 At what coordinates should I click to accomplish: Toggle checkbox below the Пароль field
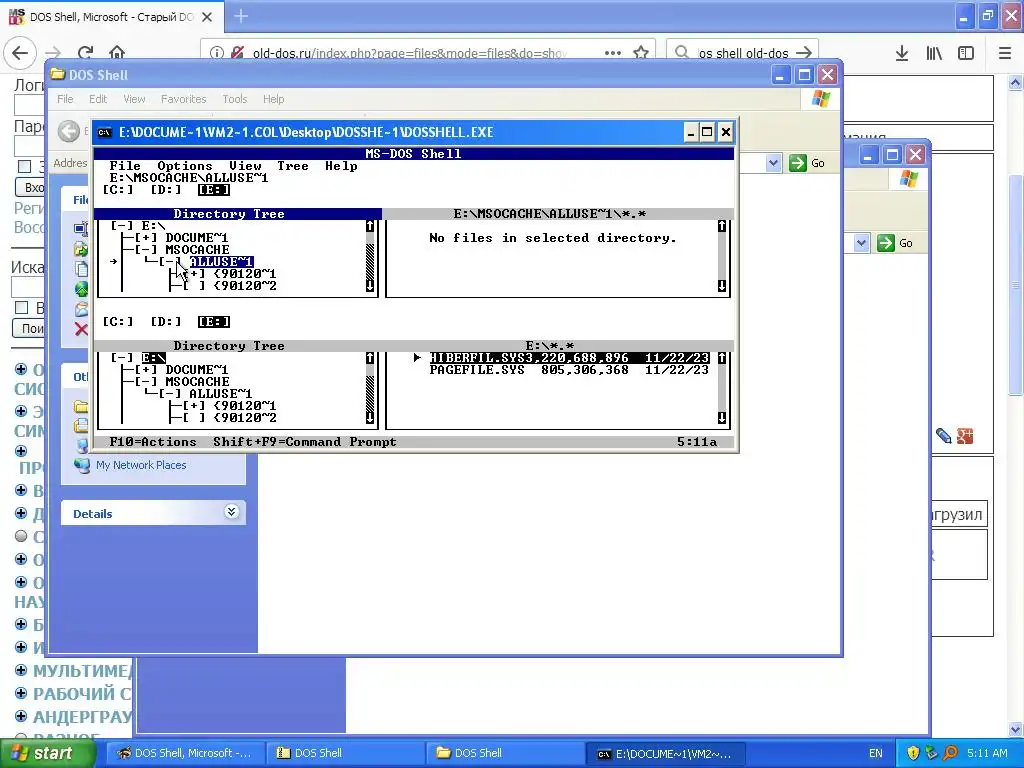24,167
